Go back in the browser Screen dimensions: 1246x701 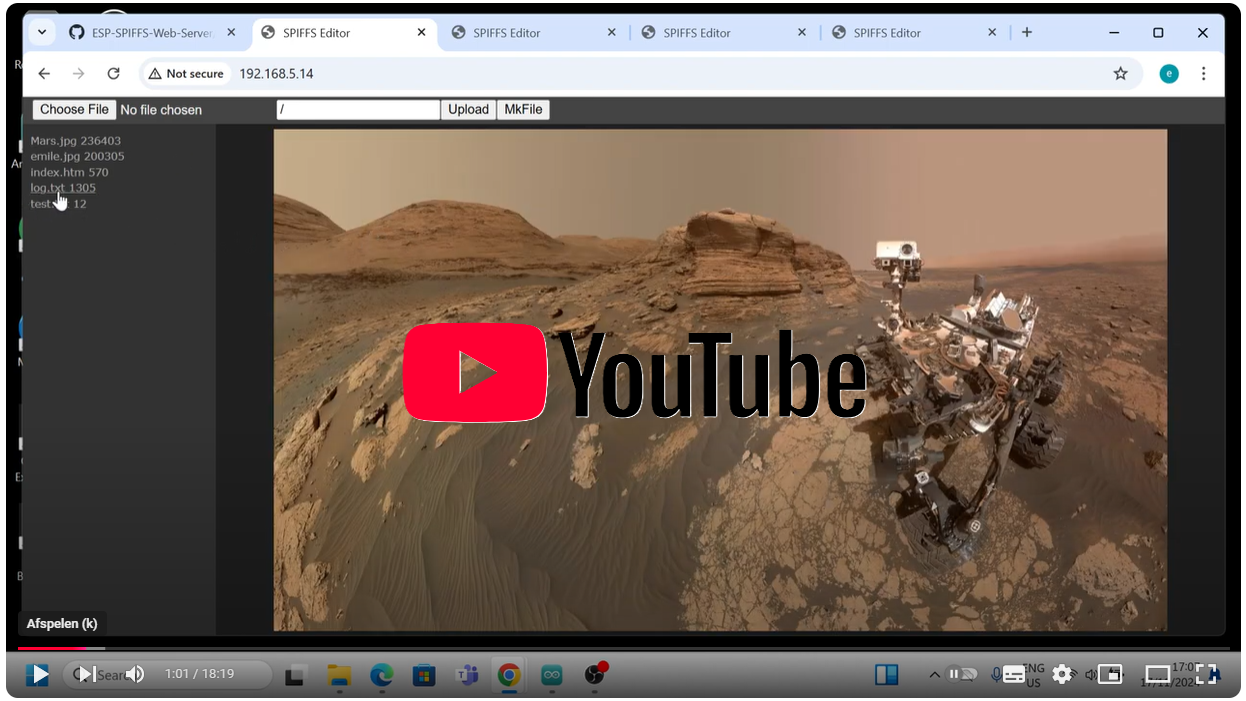coord(44,73)
